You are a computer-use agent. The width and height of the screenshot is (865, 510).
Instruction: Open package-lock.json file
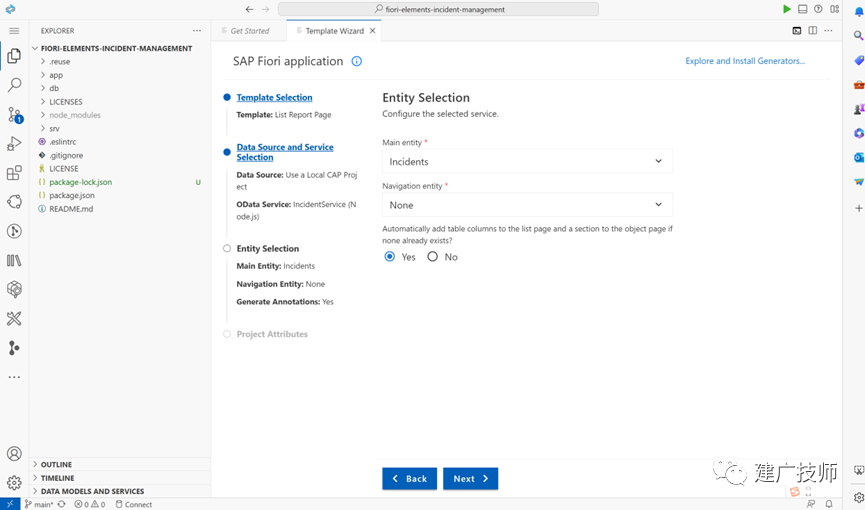(x=80, y=182)
